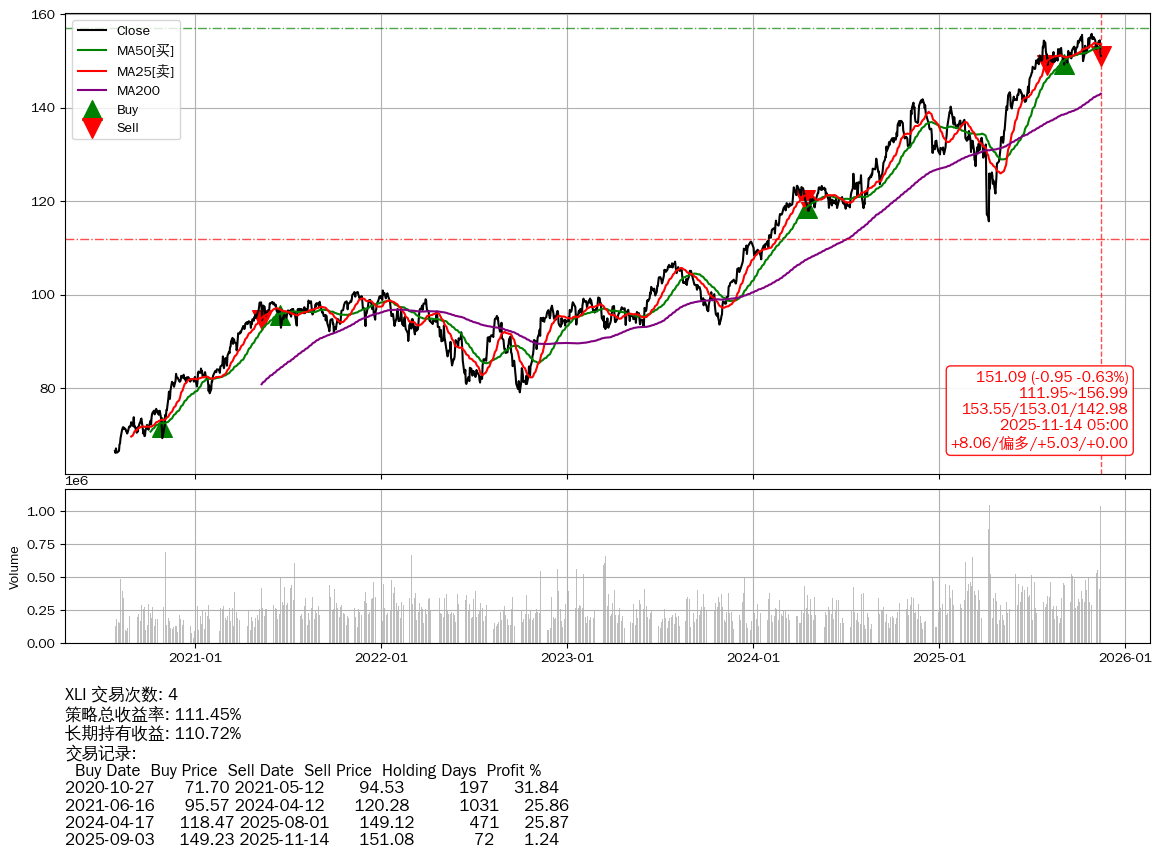The image size is (1162, 858).
Task: Click the red Sell marker from May 2021
Action: coord(262,318)
